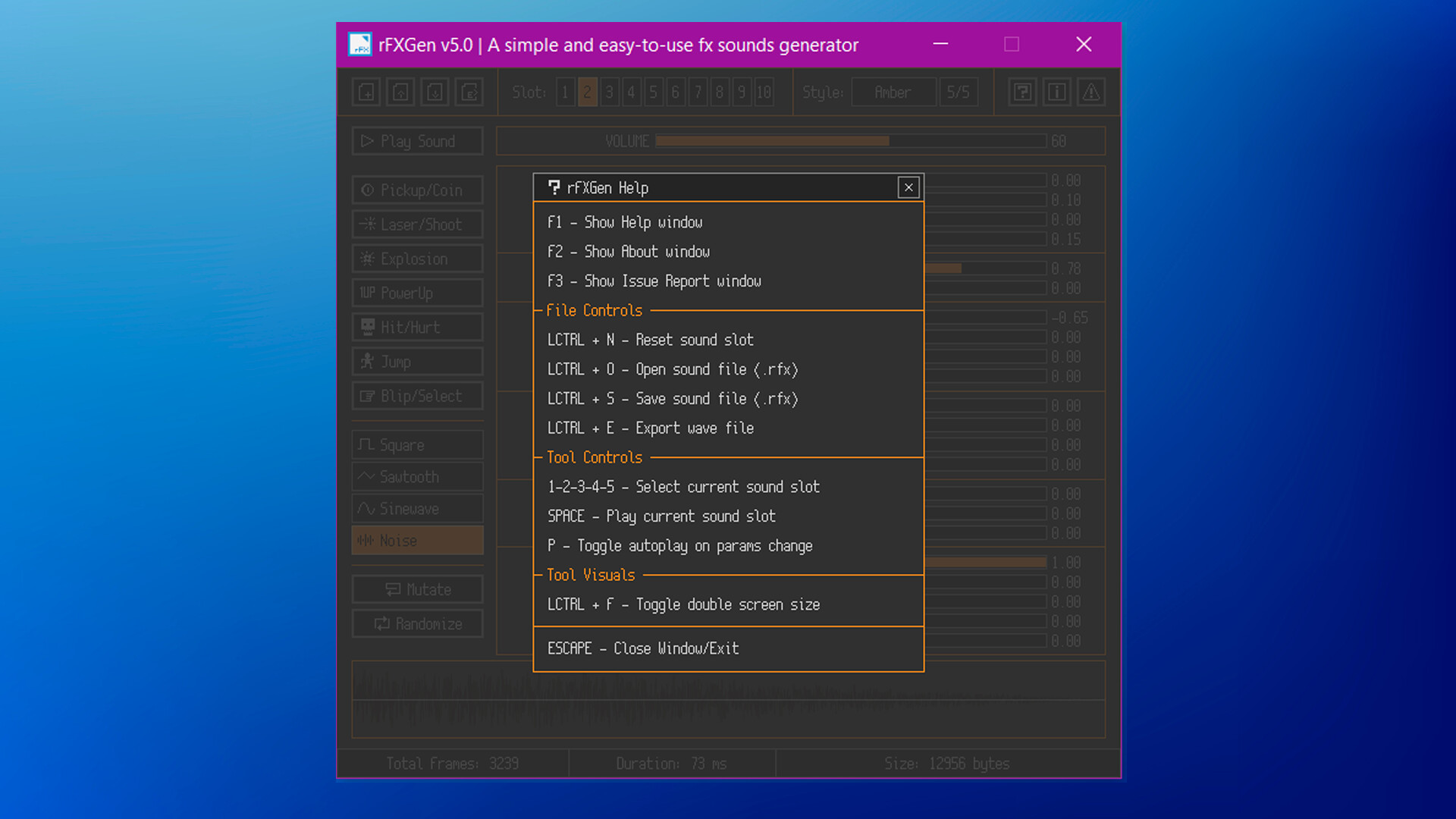Select the Noise waveform generator
Image resolution: width=1456 pixels, height=819 pixels.
(x=416, y=540)
